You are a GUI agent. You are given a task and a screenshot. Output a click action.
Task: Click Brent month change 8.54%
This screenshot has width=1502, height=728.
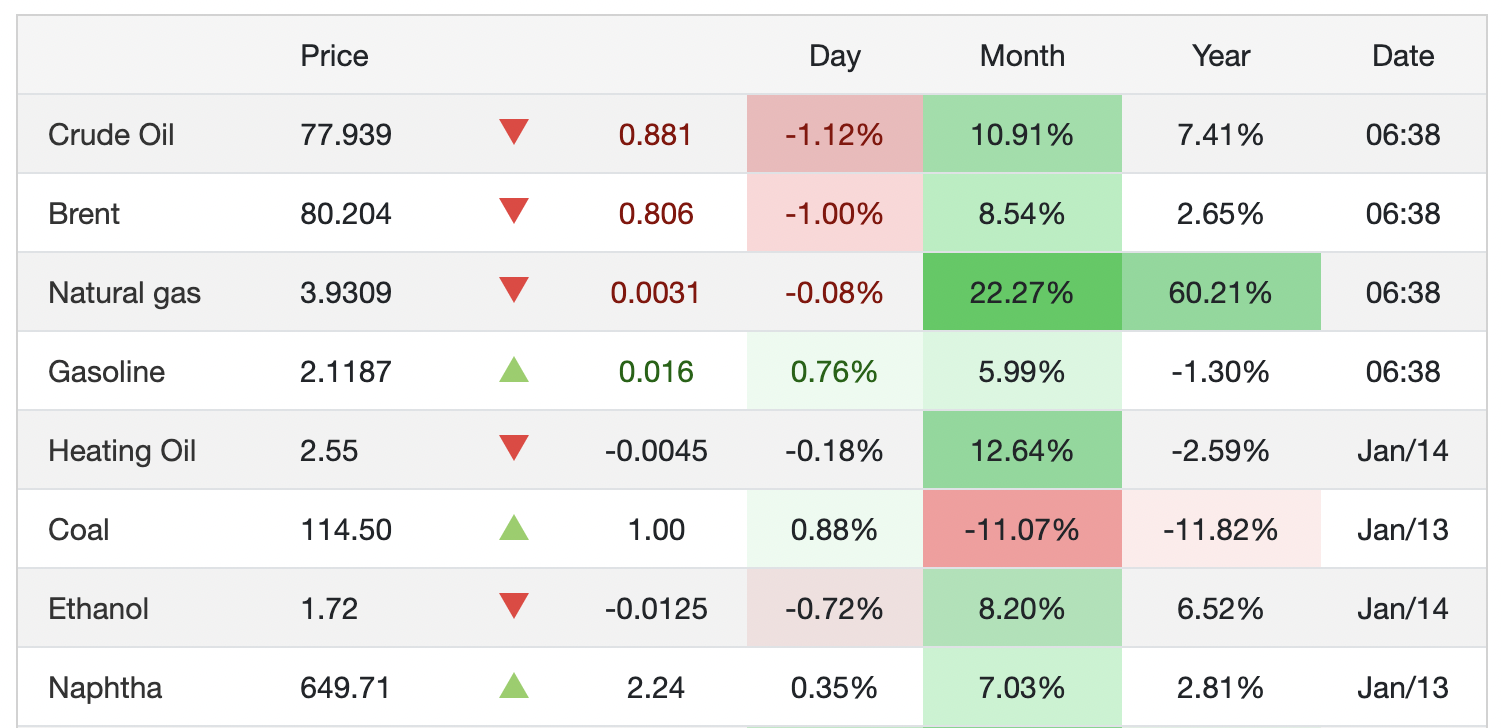coord(1022,213)
